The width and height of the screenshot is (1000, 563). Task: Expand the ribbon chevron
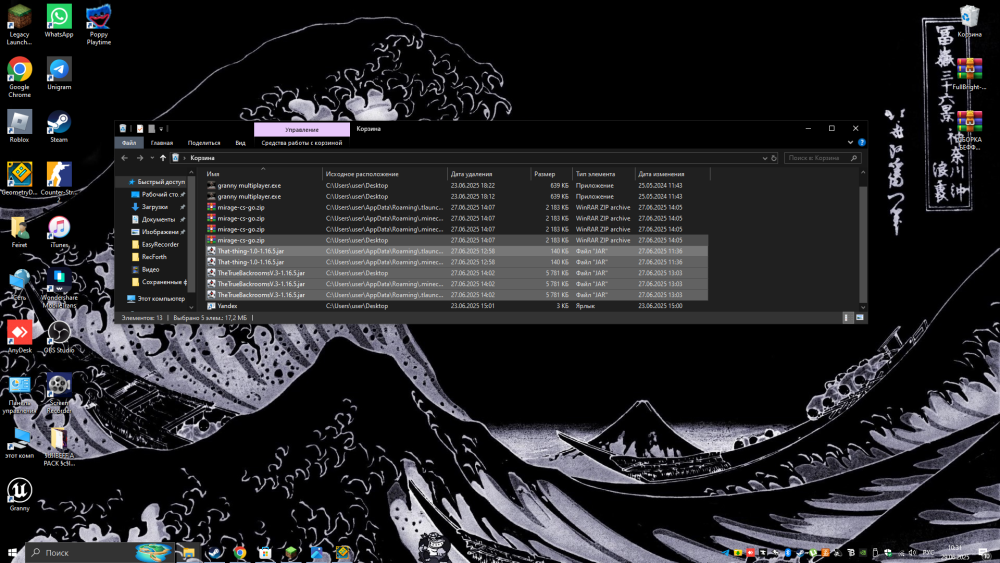tap(850, 143)
